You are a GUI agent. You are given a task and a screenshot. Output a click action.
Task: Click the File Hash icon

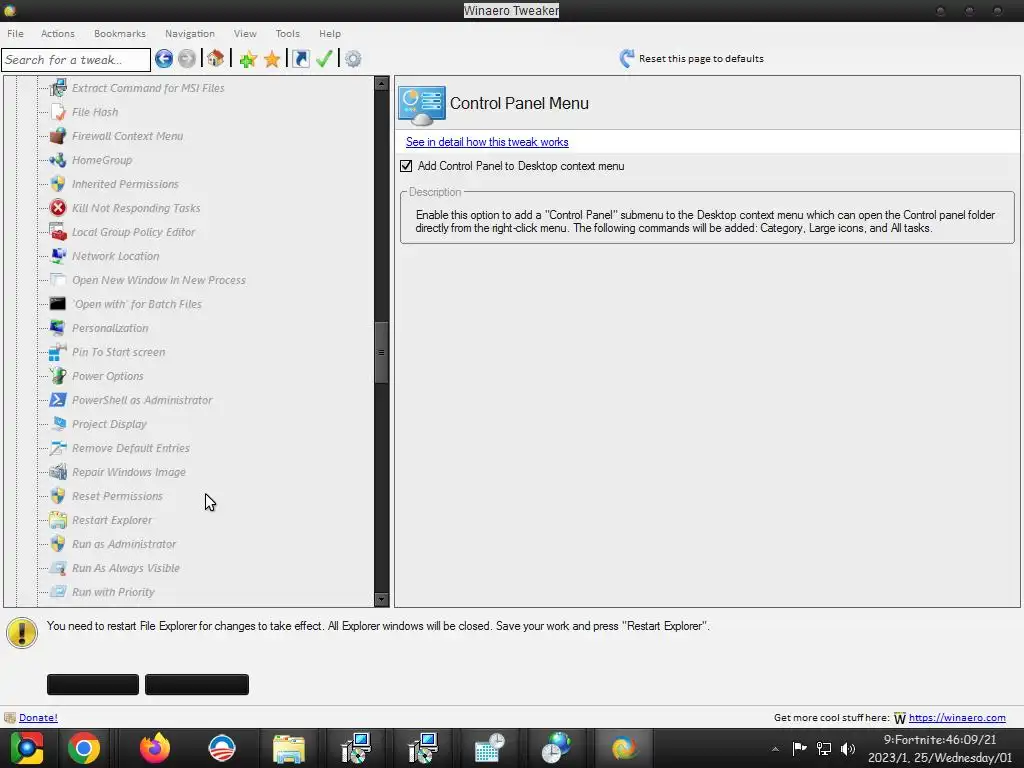pyautogui.click(x=58, y=112)
